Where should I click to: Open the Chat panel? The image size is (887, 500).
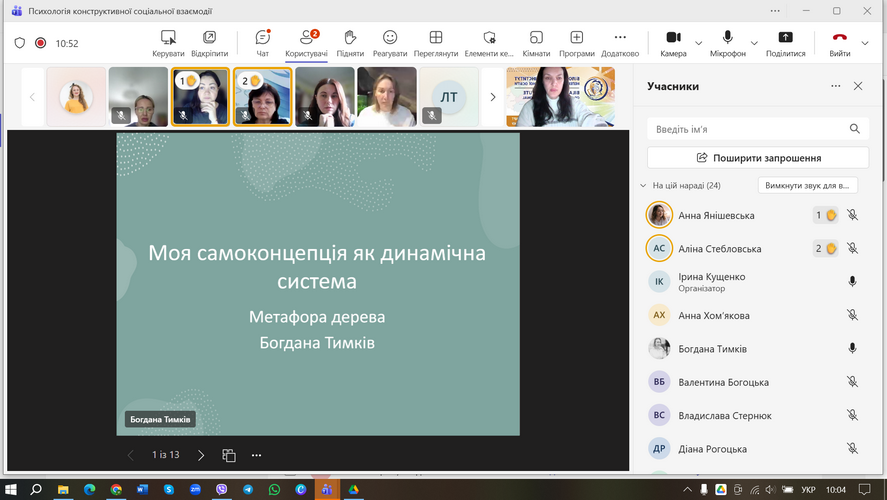pyautogui.click(x=262, y=43)
